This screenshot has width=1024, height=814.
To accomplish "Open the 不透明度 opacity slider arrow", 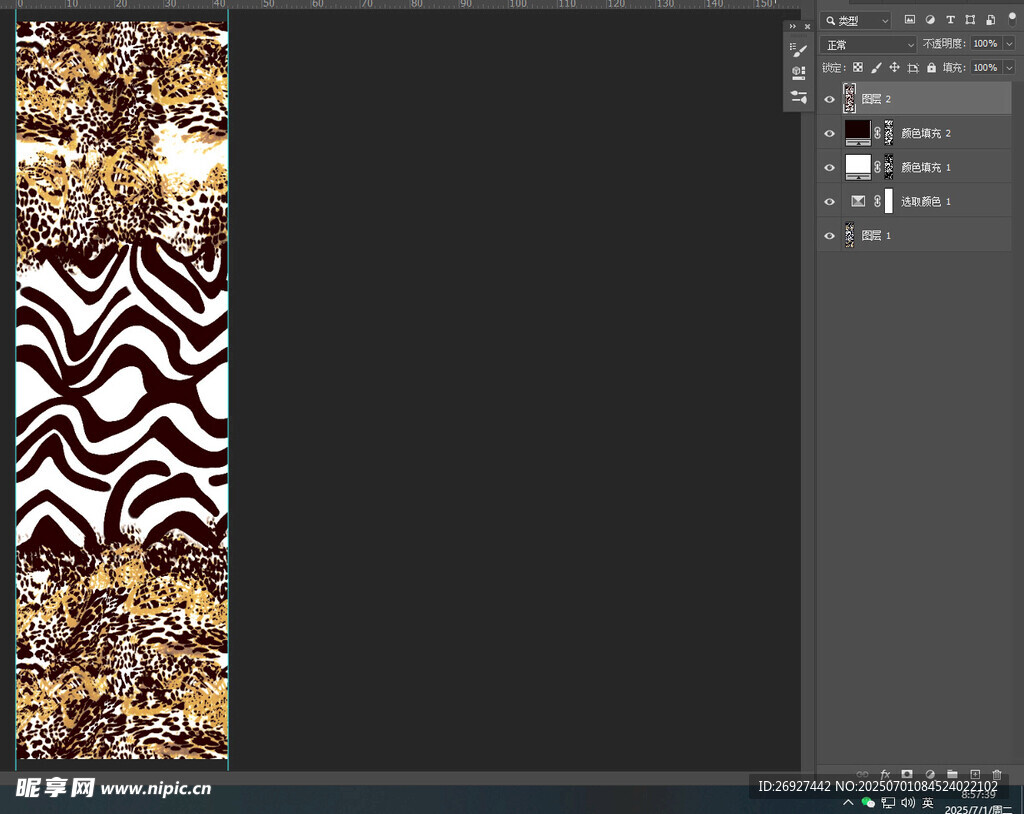I will click(1009, 44).
